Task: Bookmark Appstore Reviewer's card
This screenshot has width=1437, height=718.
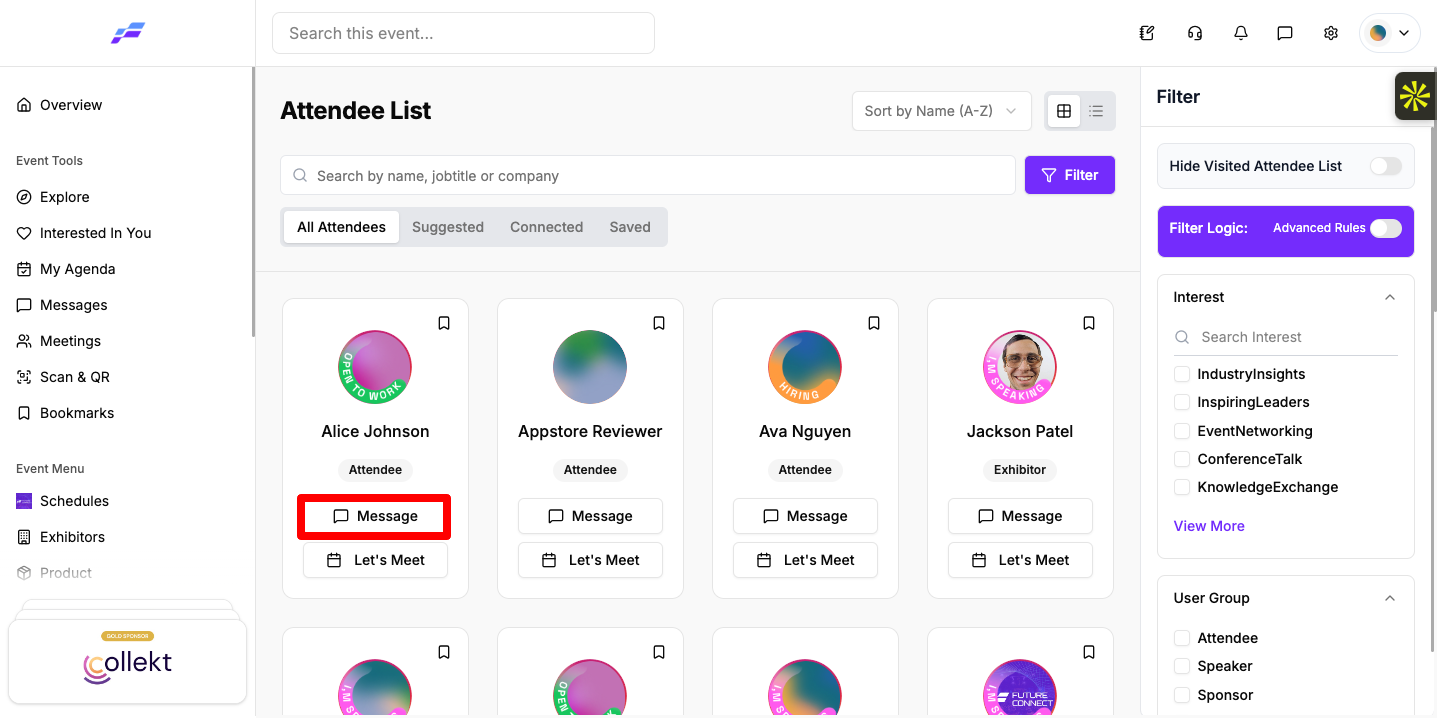Action: [x=659, y=323]
